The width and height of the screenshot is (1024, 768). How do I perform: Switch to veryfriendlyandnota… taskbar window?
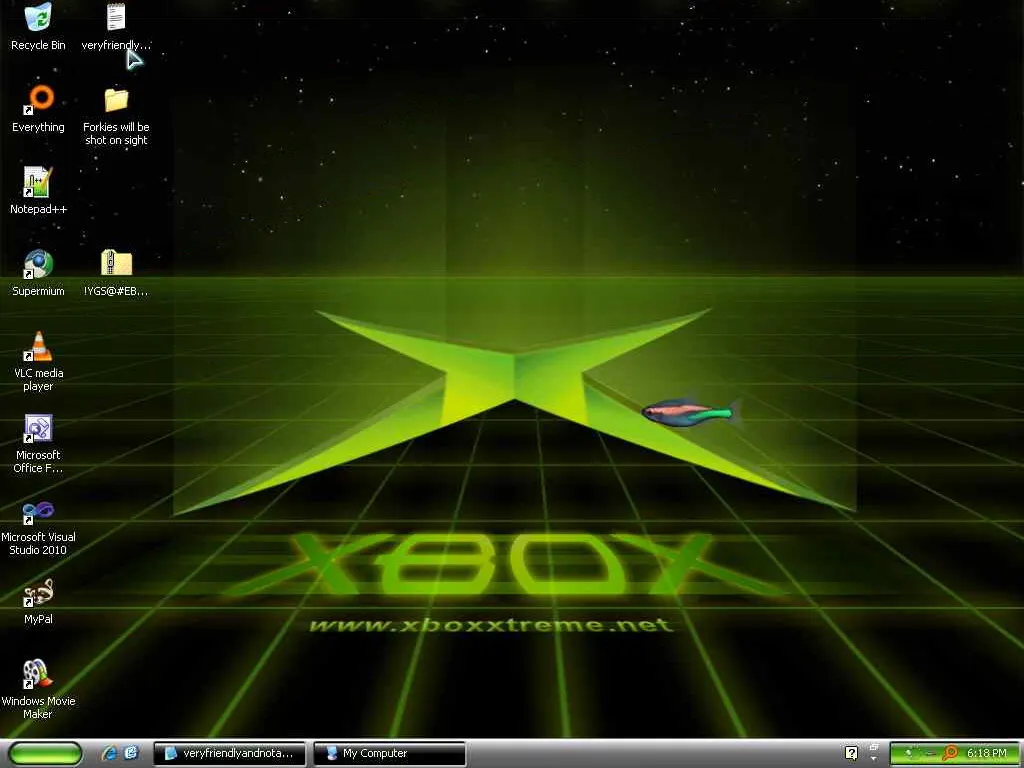[229, 753]
